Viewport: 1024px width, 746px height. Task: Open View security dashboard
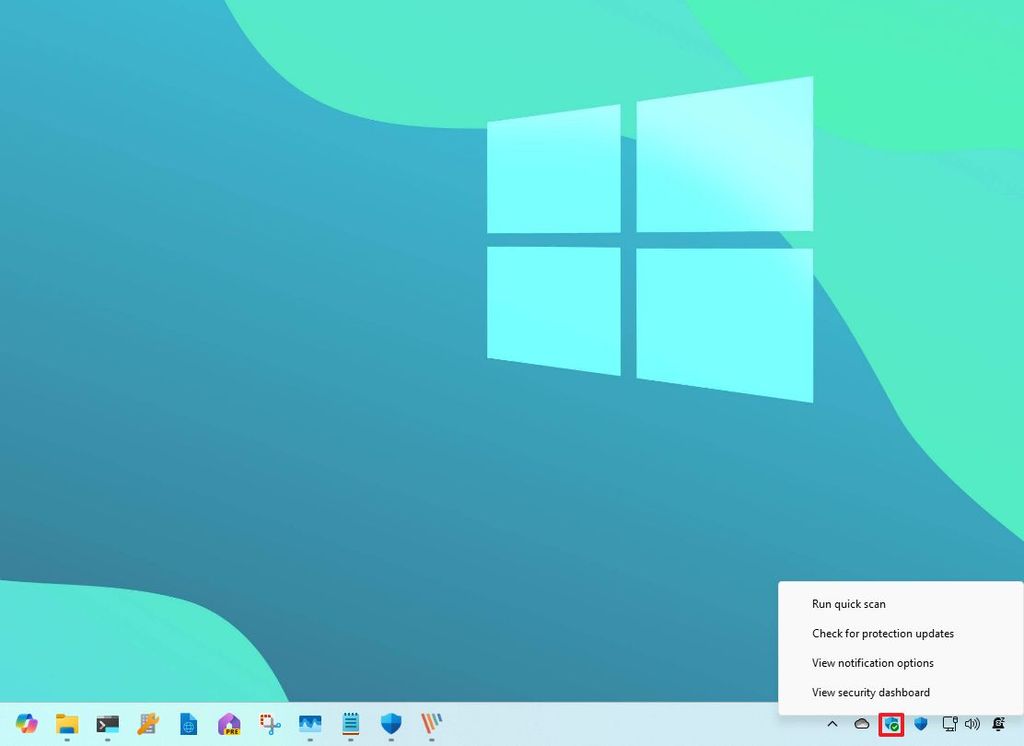pos(871,692)
